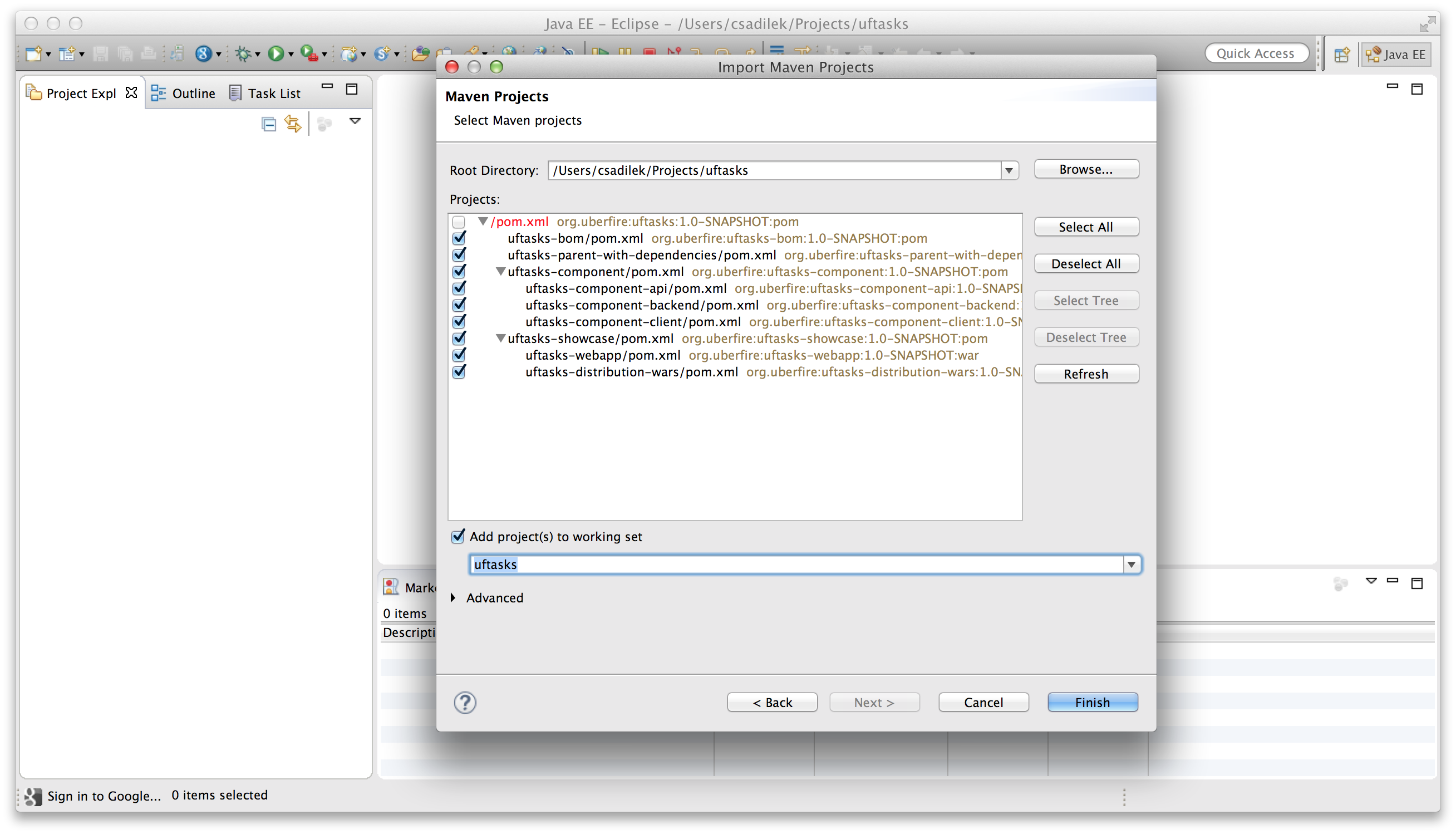Image resolution: width=1456 pixels, height=834 pixels.
Task: Toggle the root pom.xml project checkbox
Action: 460,221
